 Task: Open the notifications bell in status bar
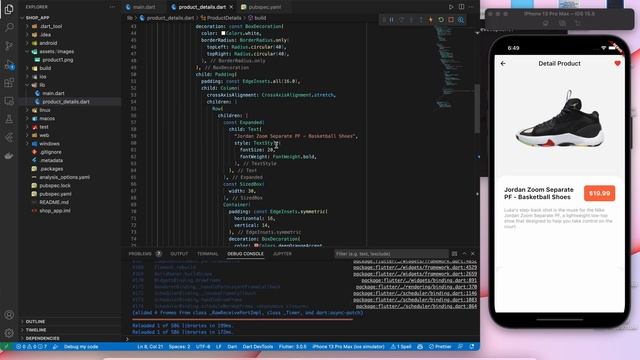pos(472,347)
